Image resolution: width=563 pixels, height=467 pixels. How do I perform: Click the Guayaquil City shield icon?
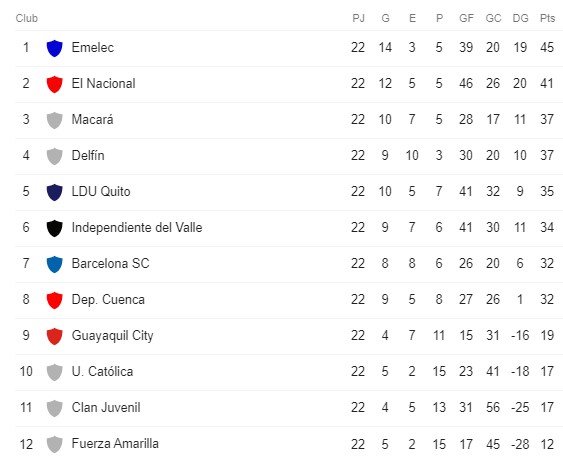click(x=55, y=336)
